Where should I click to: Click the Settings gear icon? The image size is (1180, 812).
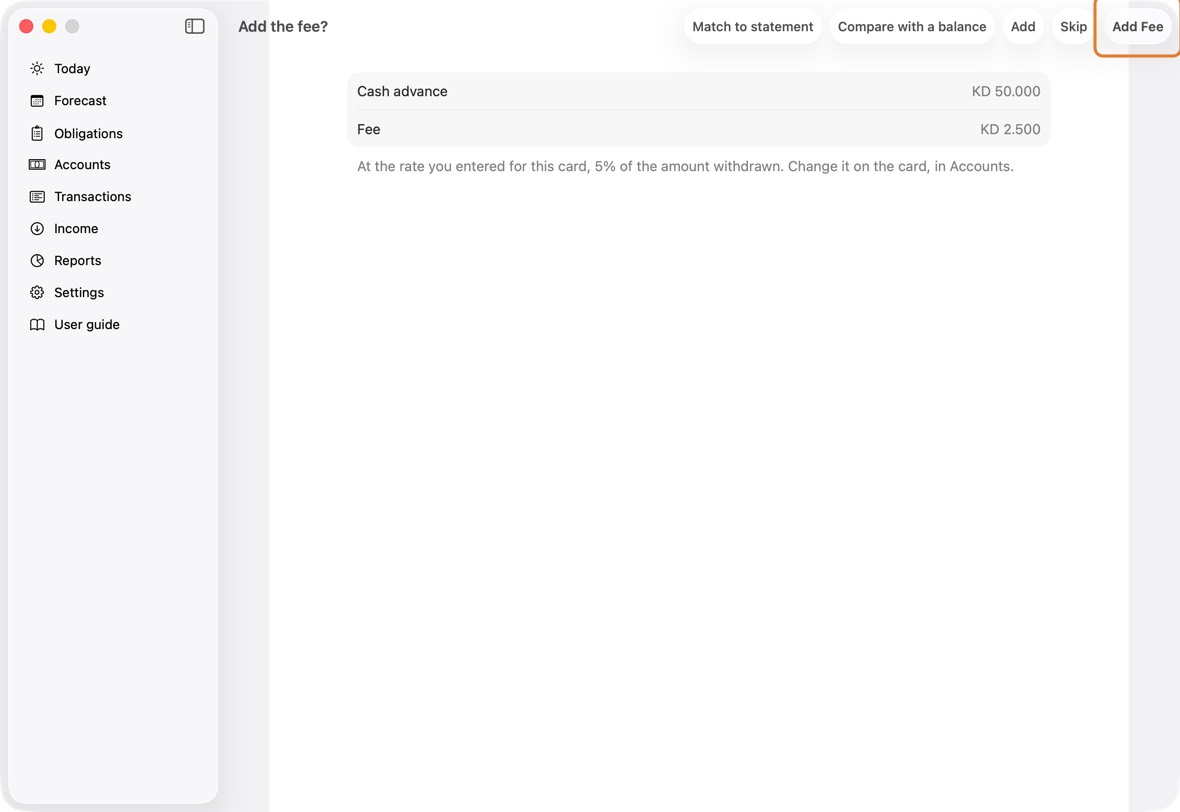(x=37, y=293)
